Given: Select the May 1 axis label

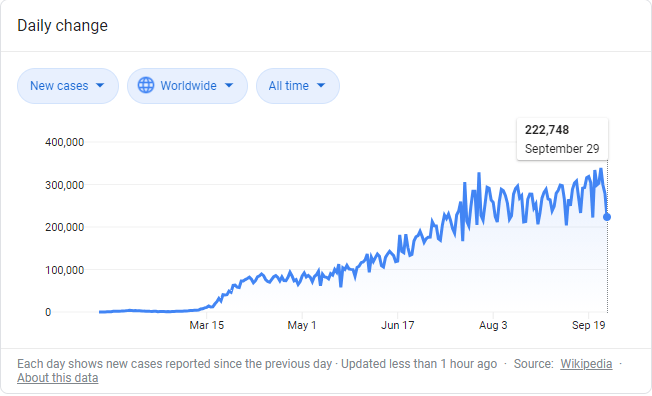Looking at the screenshot, I should pos(302,325).
